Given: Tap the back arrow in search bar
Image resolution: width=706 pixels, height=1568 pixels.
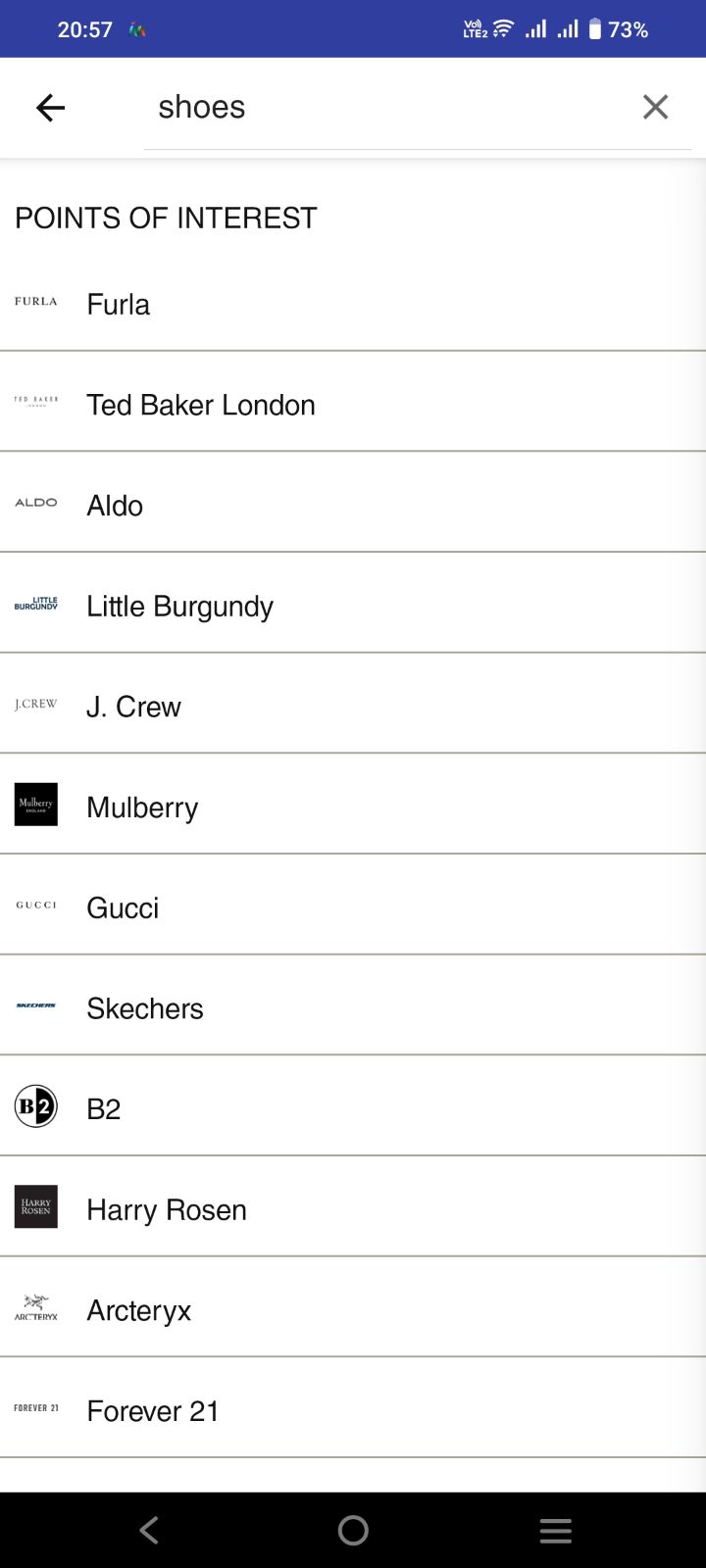Looking at the screenshot, I should 50,108.
